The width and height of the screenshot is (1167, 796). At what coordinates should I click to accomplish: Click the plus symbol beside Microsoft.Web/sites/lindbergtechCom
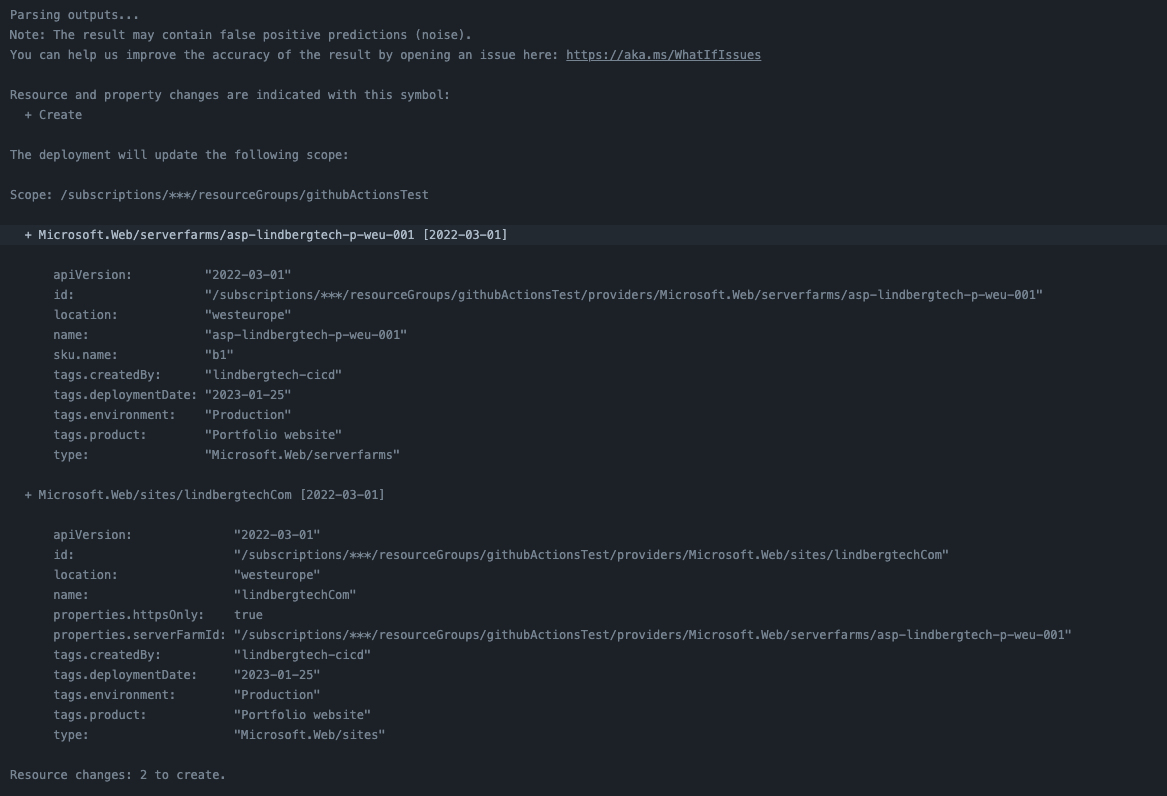(x=28, y=495)
